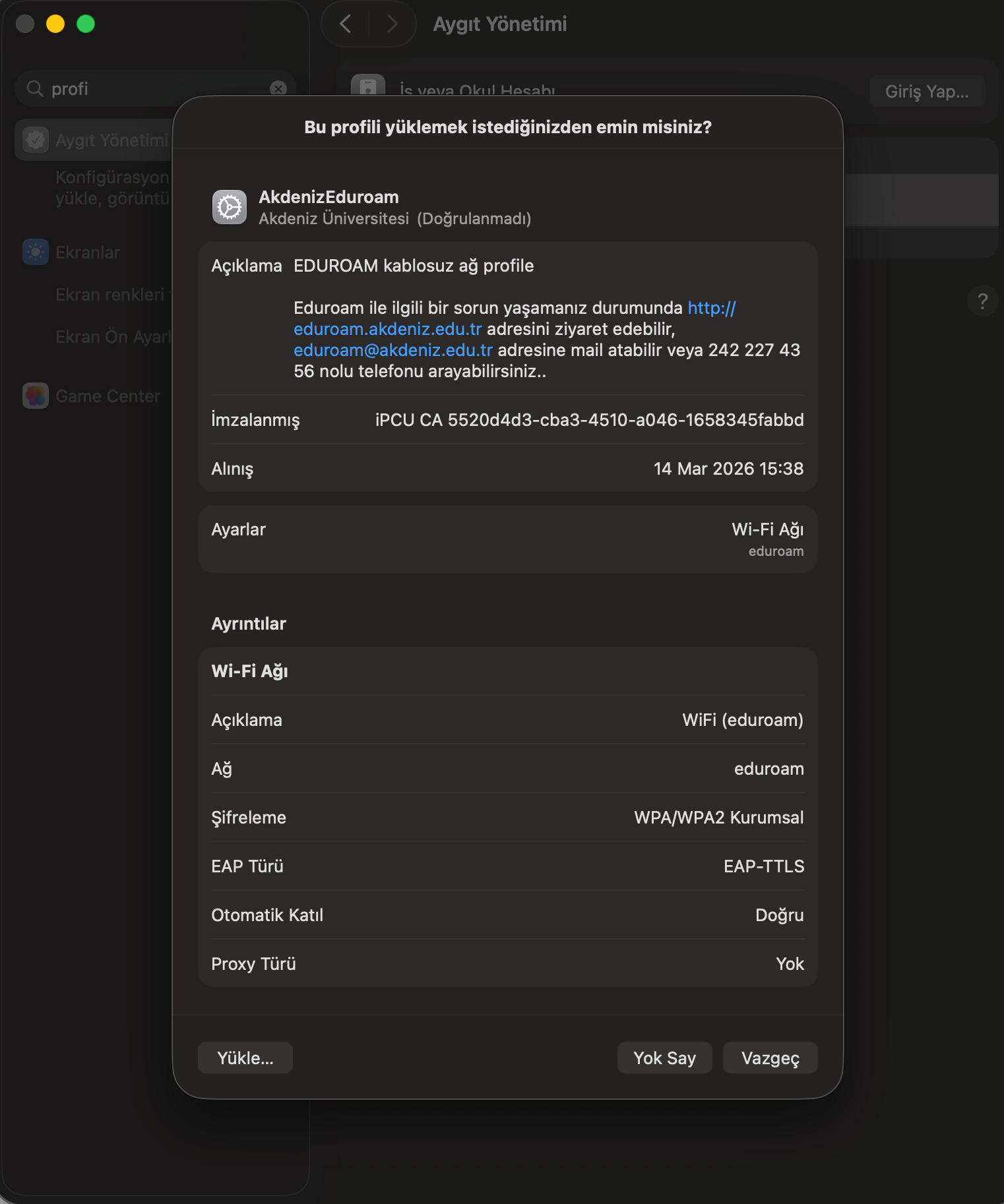Click the green zoom window button
This screenshot has width=1004, height=1204.
pyautogui.click(x=86, y=24)
